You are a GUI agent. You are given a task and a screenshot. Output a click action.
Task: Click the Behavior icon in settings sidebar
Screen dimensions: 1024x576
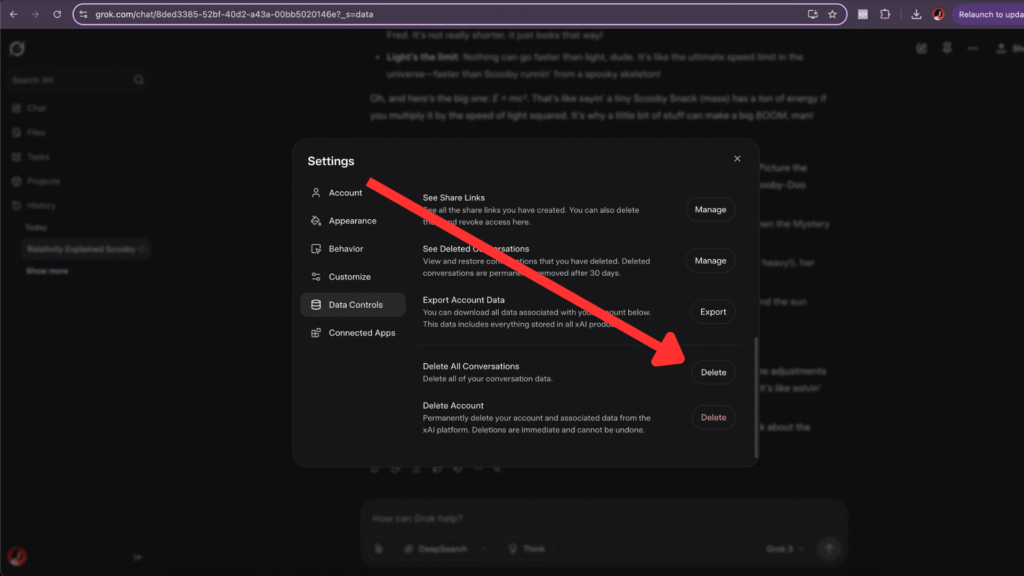316,249
